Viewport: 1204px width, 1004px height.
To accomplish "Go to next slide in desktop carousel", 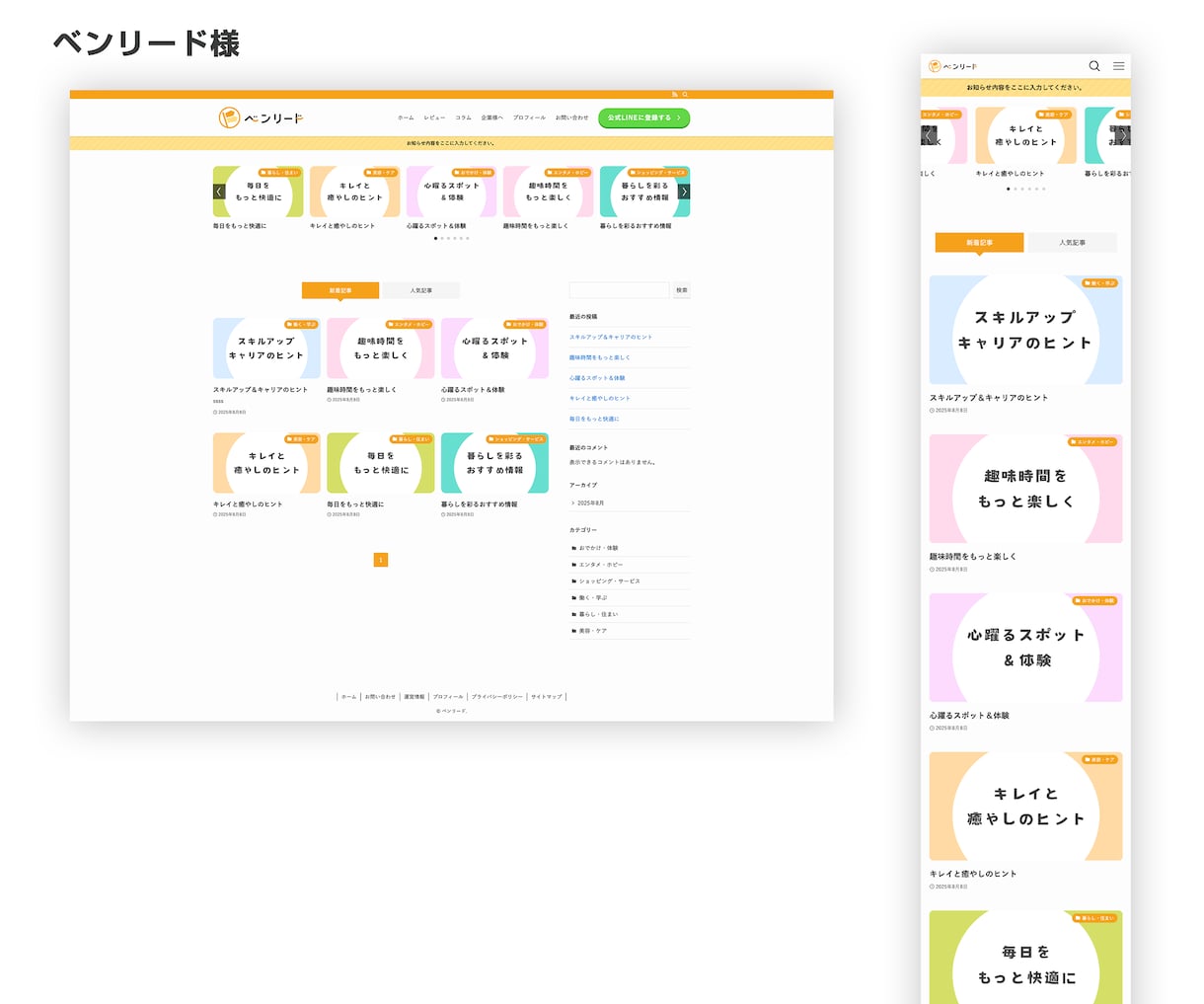I will (x=684, y=192).
